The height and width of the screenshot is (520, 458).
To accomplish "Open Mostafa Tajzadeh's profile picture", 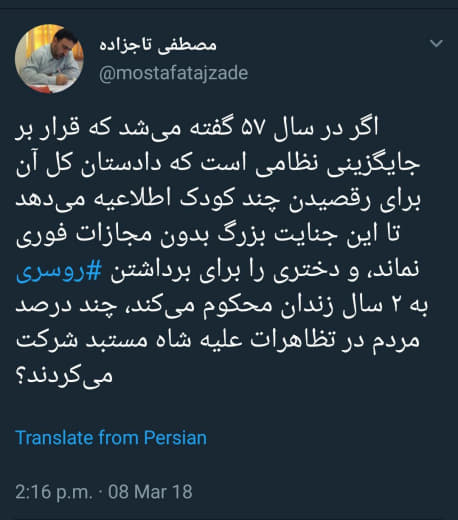I will (x=49, y=58).
